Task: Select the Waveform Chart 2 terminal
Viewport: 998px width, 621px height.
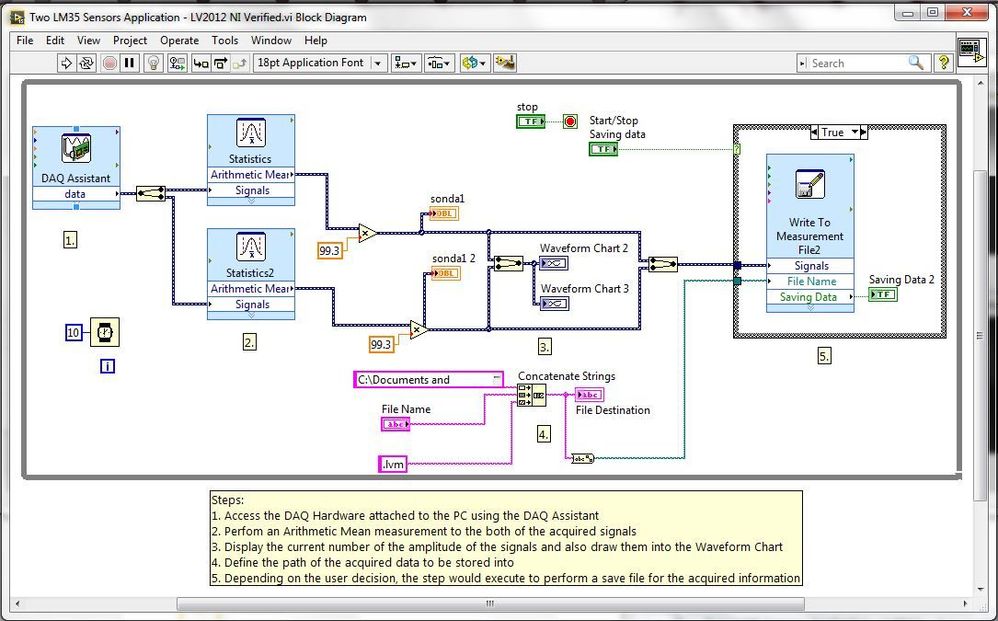Action: 554,263
